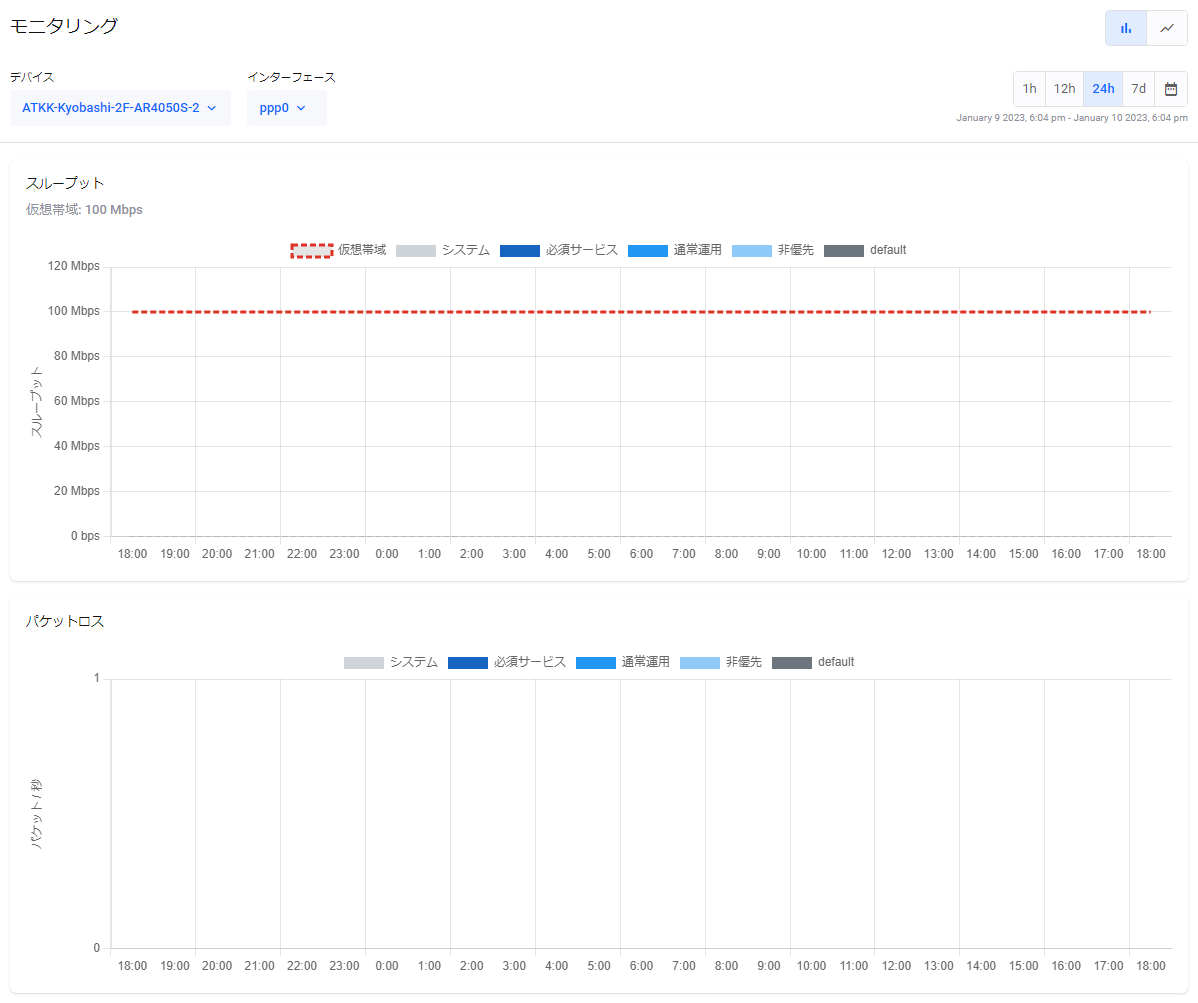
Task: Toggle 非優先 series in packet loss legend
Action: tap(721, 662)
